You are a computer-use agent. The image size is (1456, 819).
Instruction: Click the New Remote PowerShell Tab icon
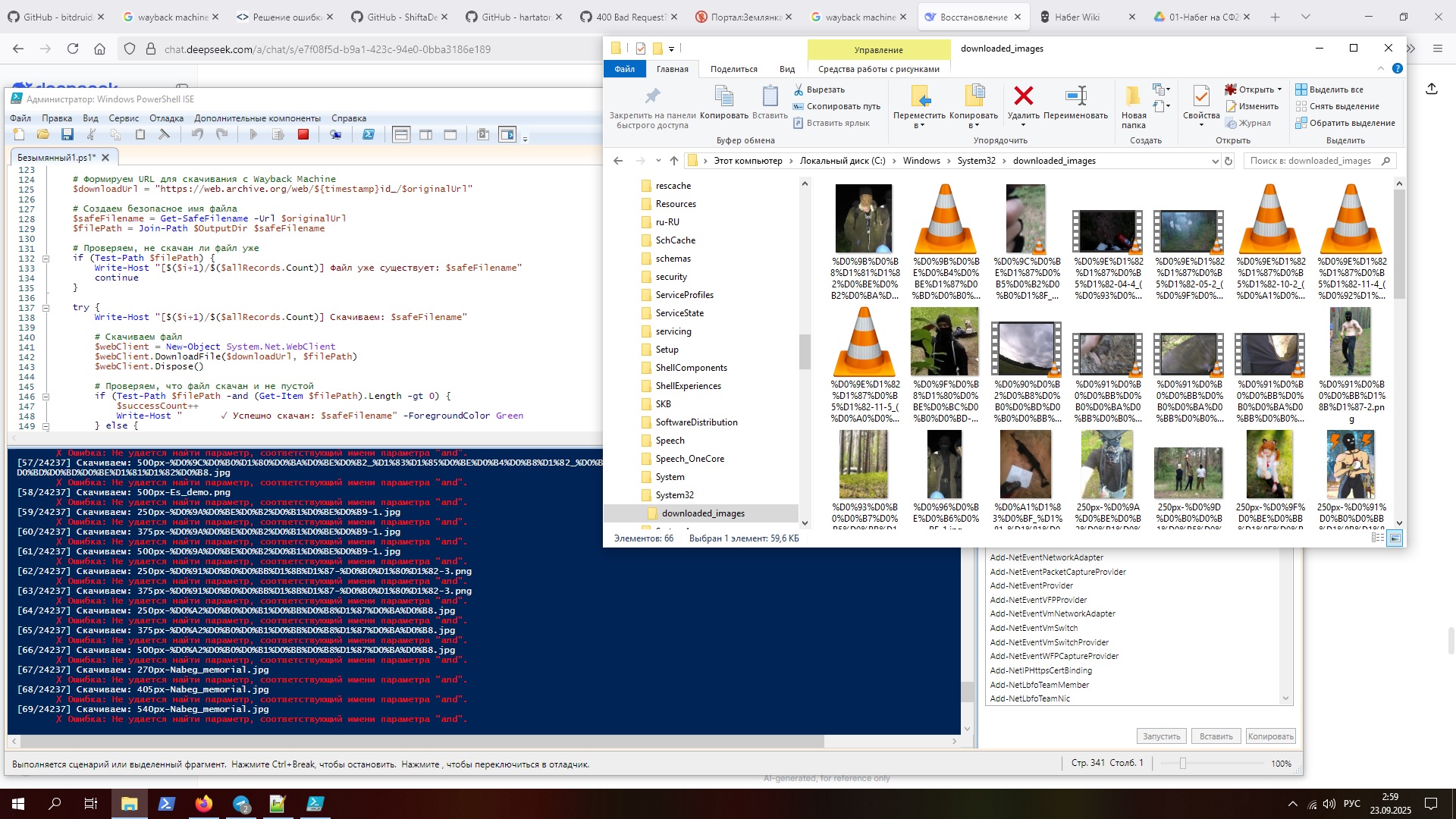click(335, 135)
